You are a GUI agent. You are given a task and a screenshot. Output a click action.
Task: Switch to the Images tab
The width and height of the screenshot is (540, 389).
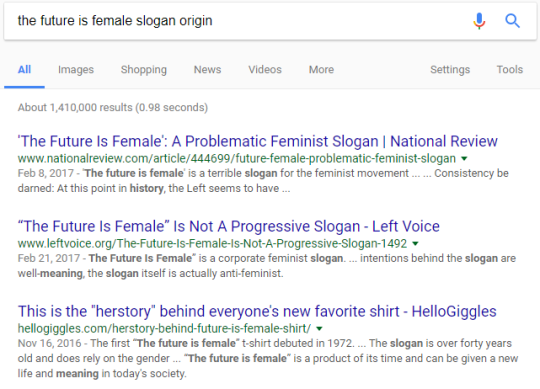76,70
